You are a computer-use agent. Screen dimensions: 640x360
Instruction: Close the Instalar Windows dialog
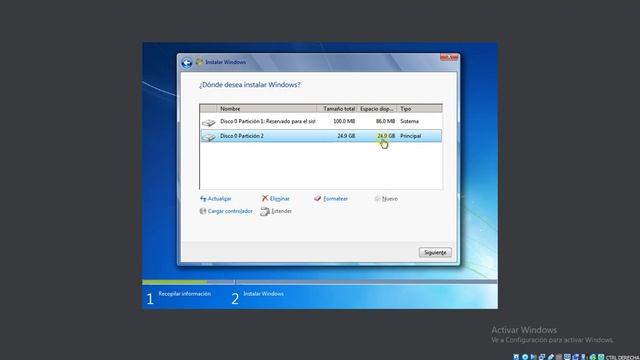tap(449, 58)
